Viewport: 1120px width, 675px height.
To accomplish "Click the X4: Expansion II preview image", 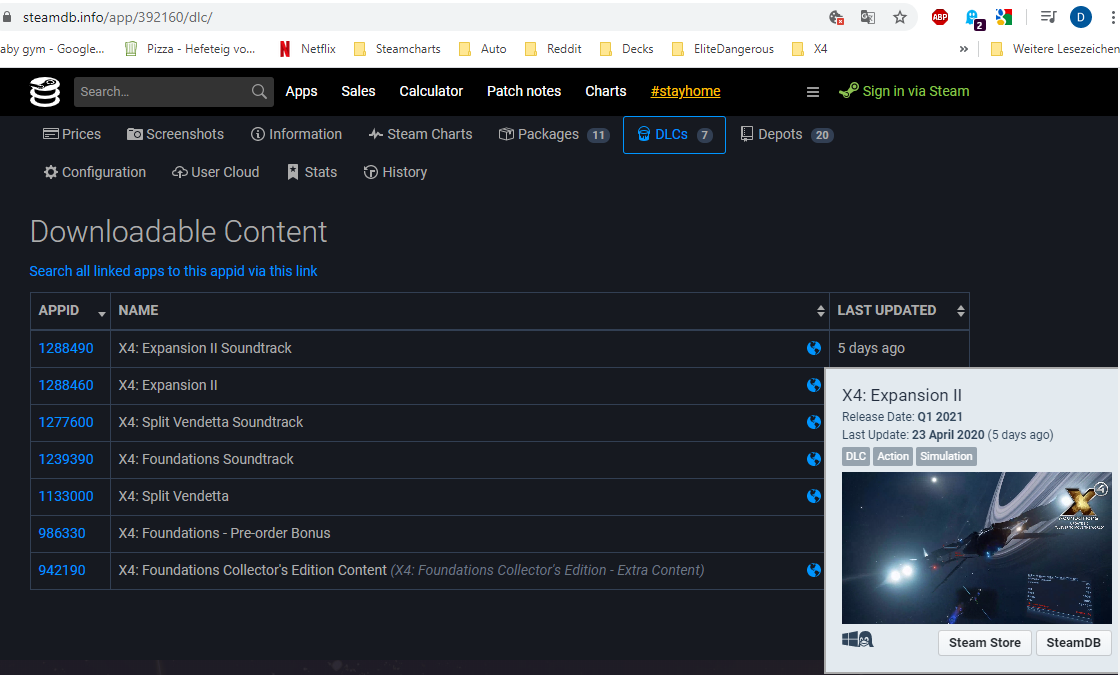I will (976, 548).
